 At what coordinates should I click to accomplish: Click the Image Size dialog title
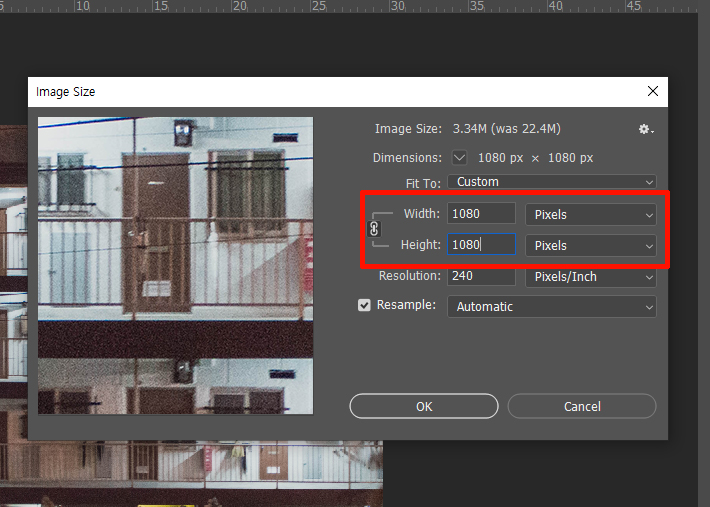[66, 92]
